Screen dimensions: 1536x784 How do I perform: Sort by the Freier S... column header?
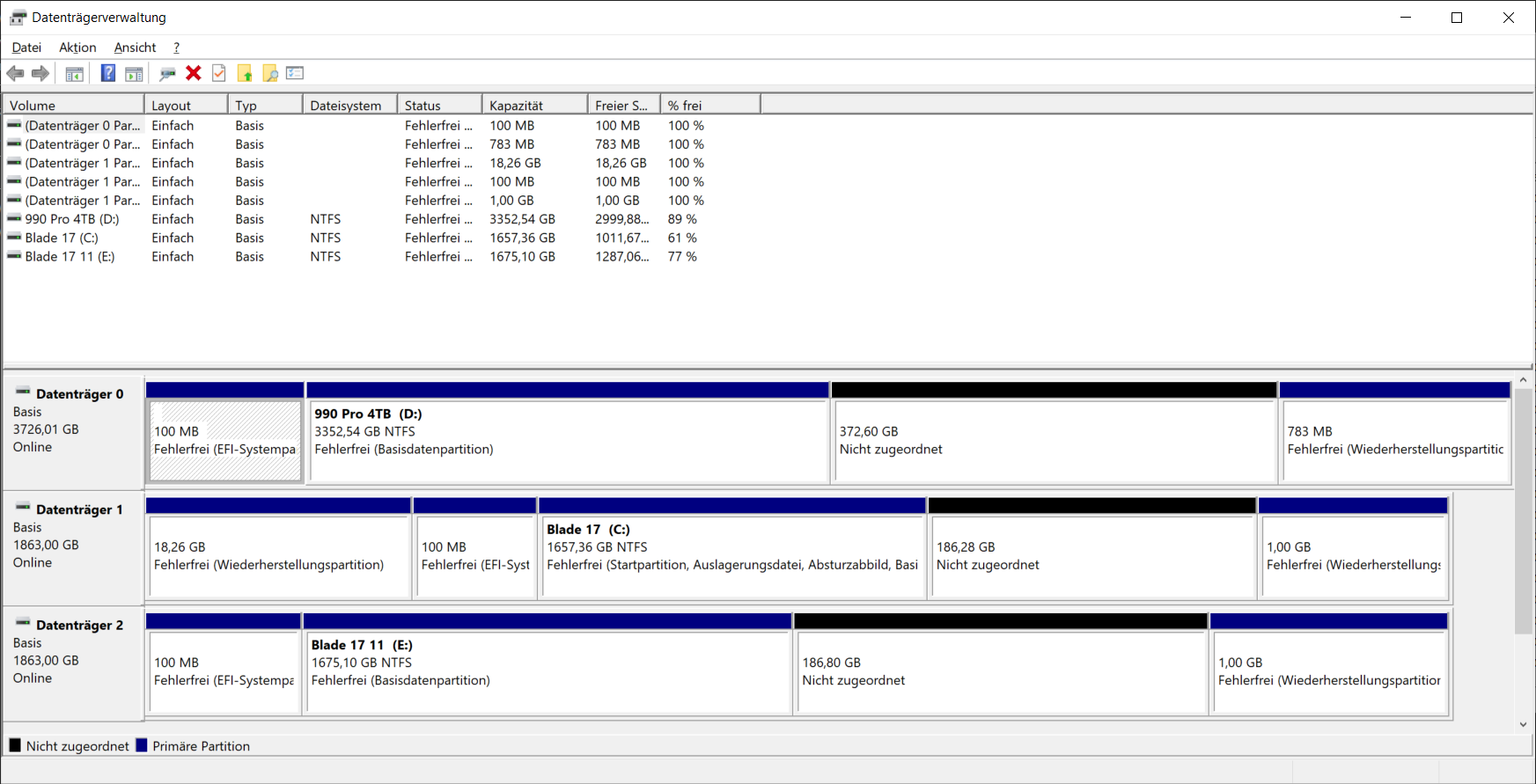tap(623, 106)
